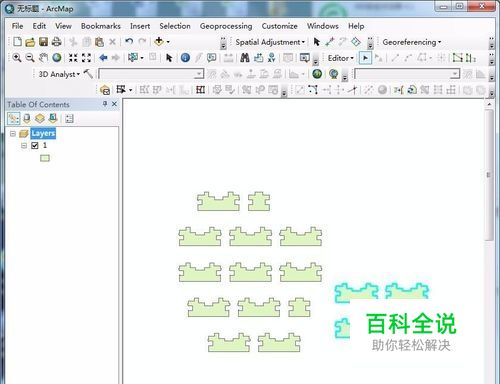Save the map with floppy disk icon
This screenshot has height=384, width=500.
(43, 42)
